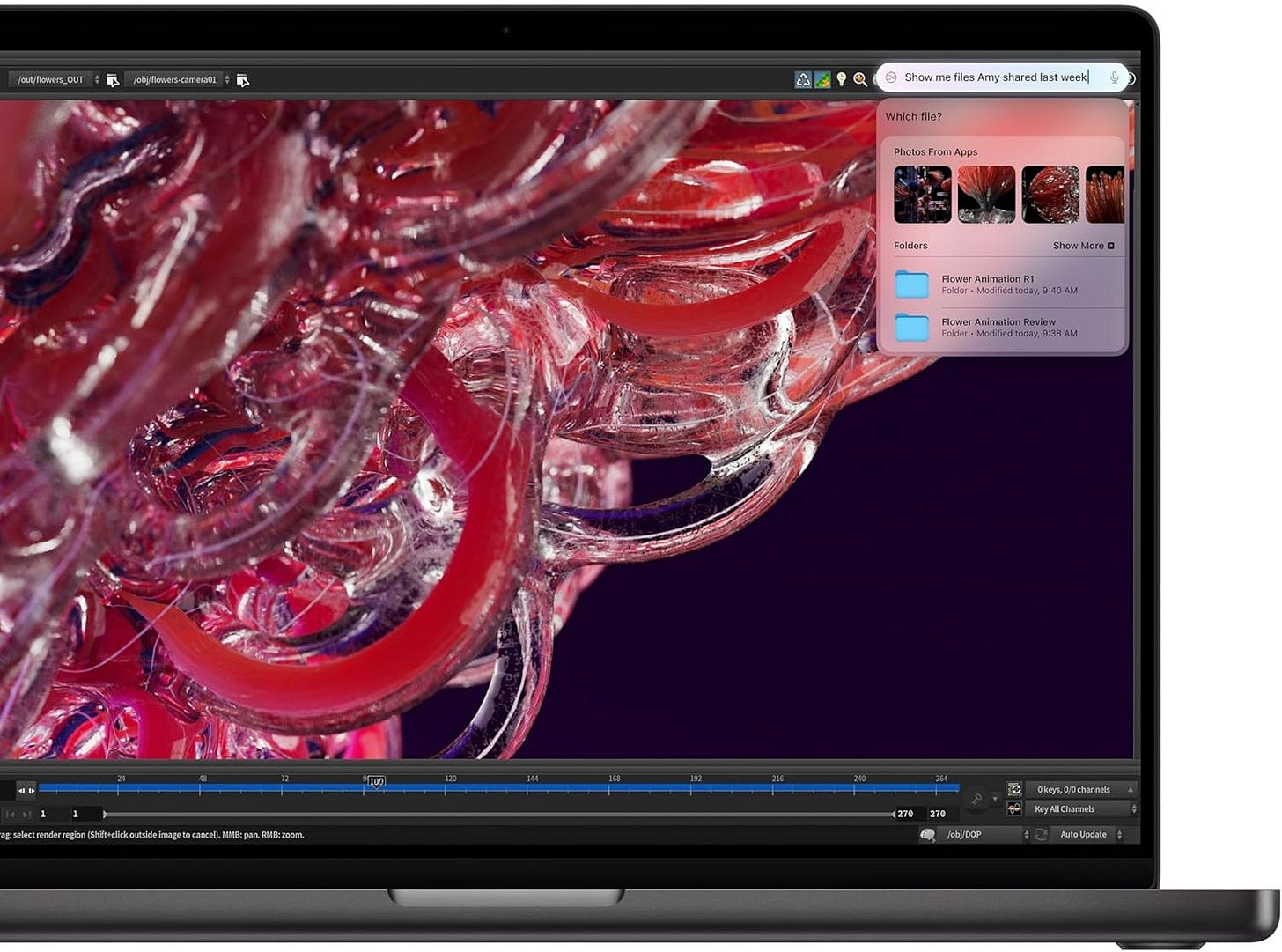This screenshot has height=952, width=1282.
Task: Click the icon left of Key All Channels
Action: pos(1014,808)
